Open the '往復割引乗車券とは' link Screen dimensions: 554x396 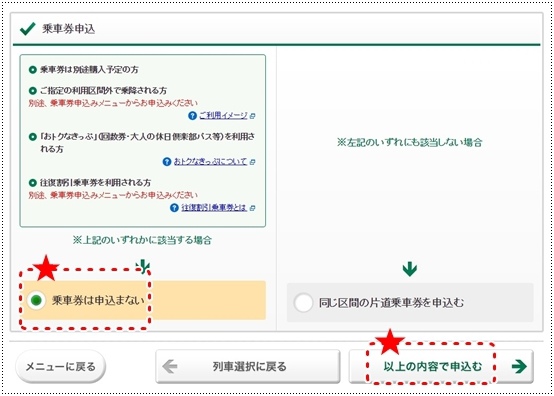214,207
